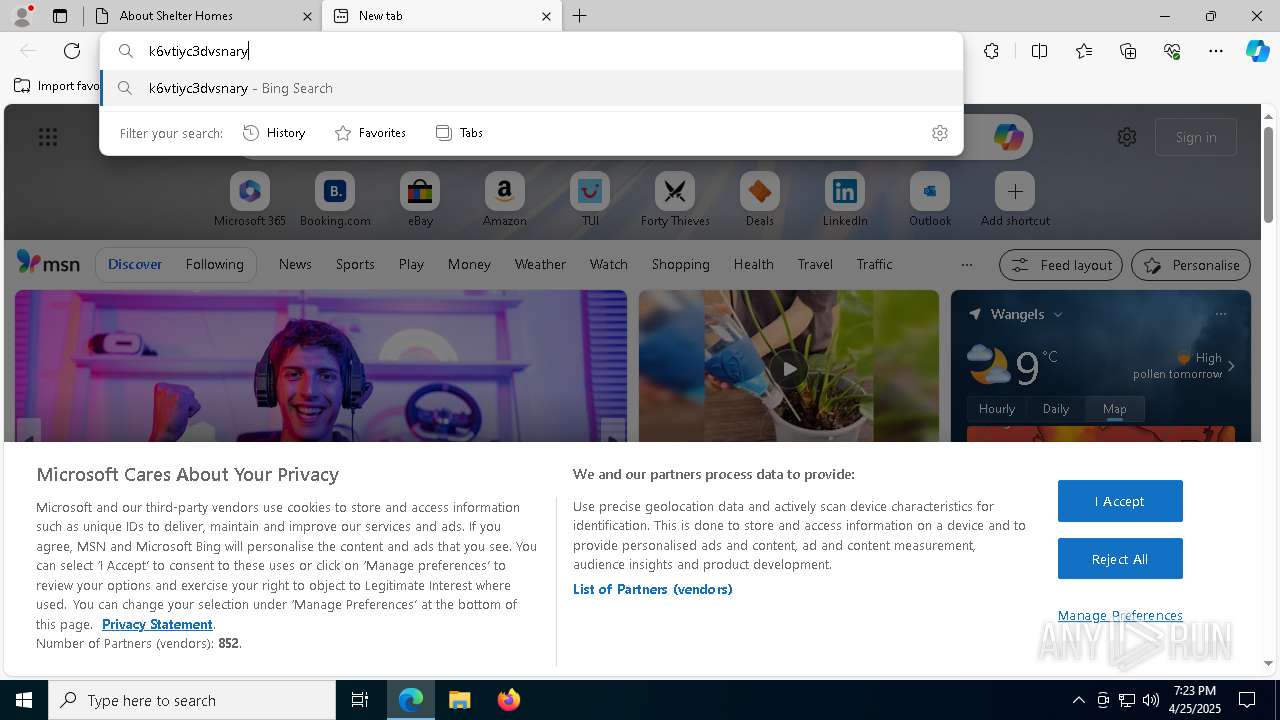
Task: Switch weather card to Daily tab
Action: 1056,408
